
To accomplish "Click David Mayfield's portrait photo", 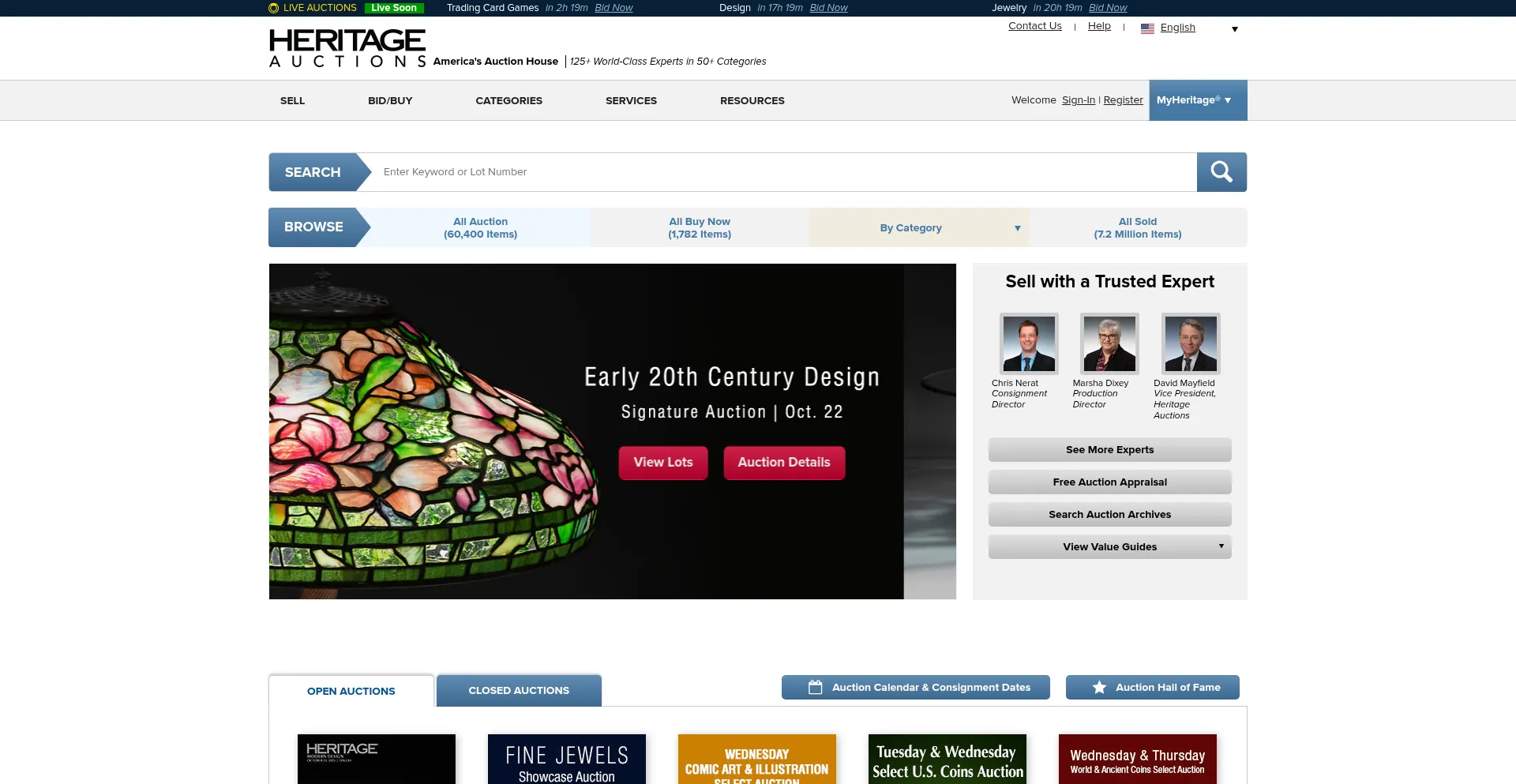I will click(x=1190, y=343).
